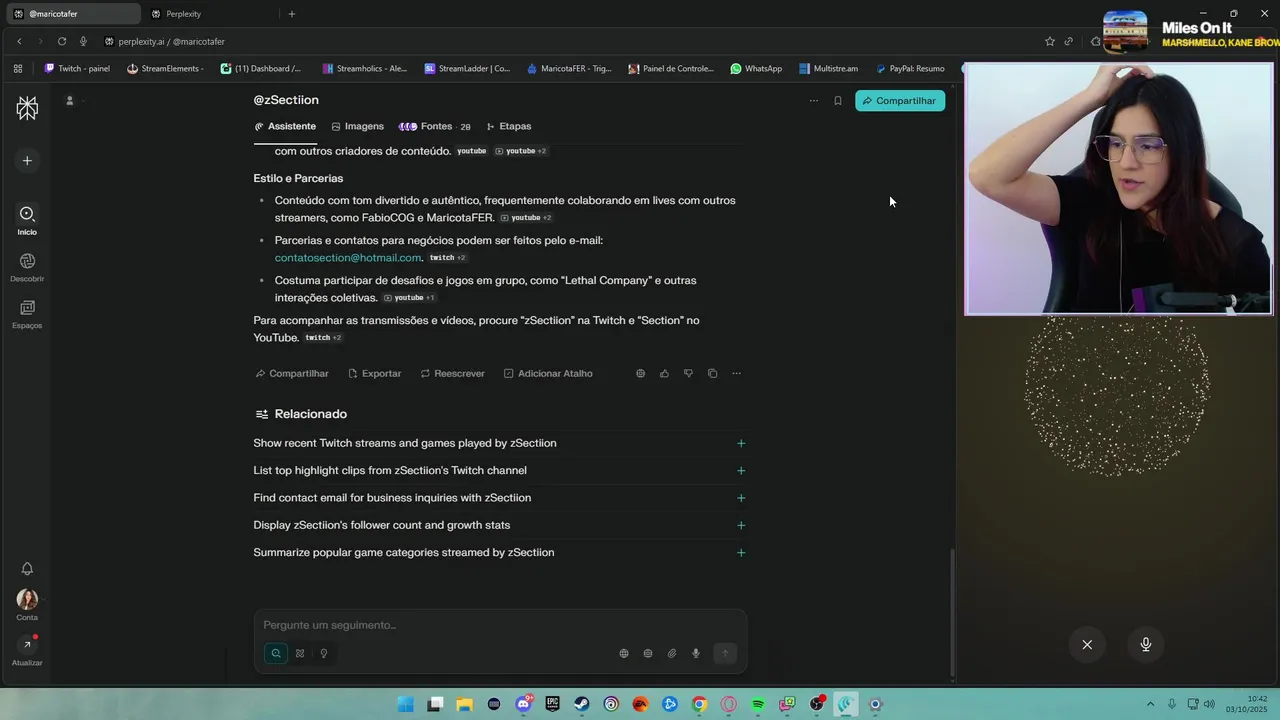Open the Twitch - painel bookmark

point(77,69)
